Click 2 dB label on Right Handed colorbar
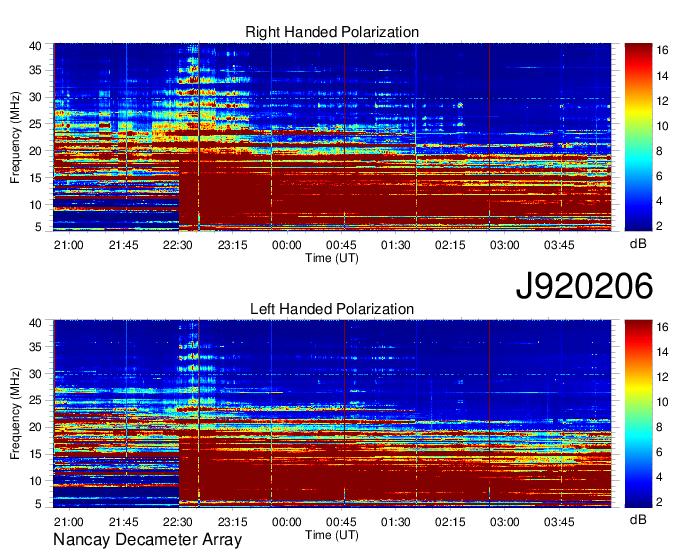680x552 pixels. [659, 226]
